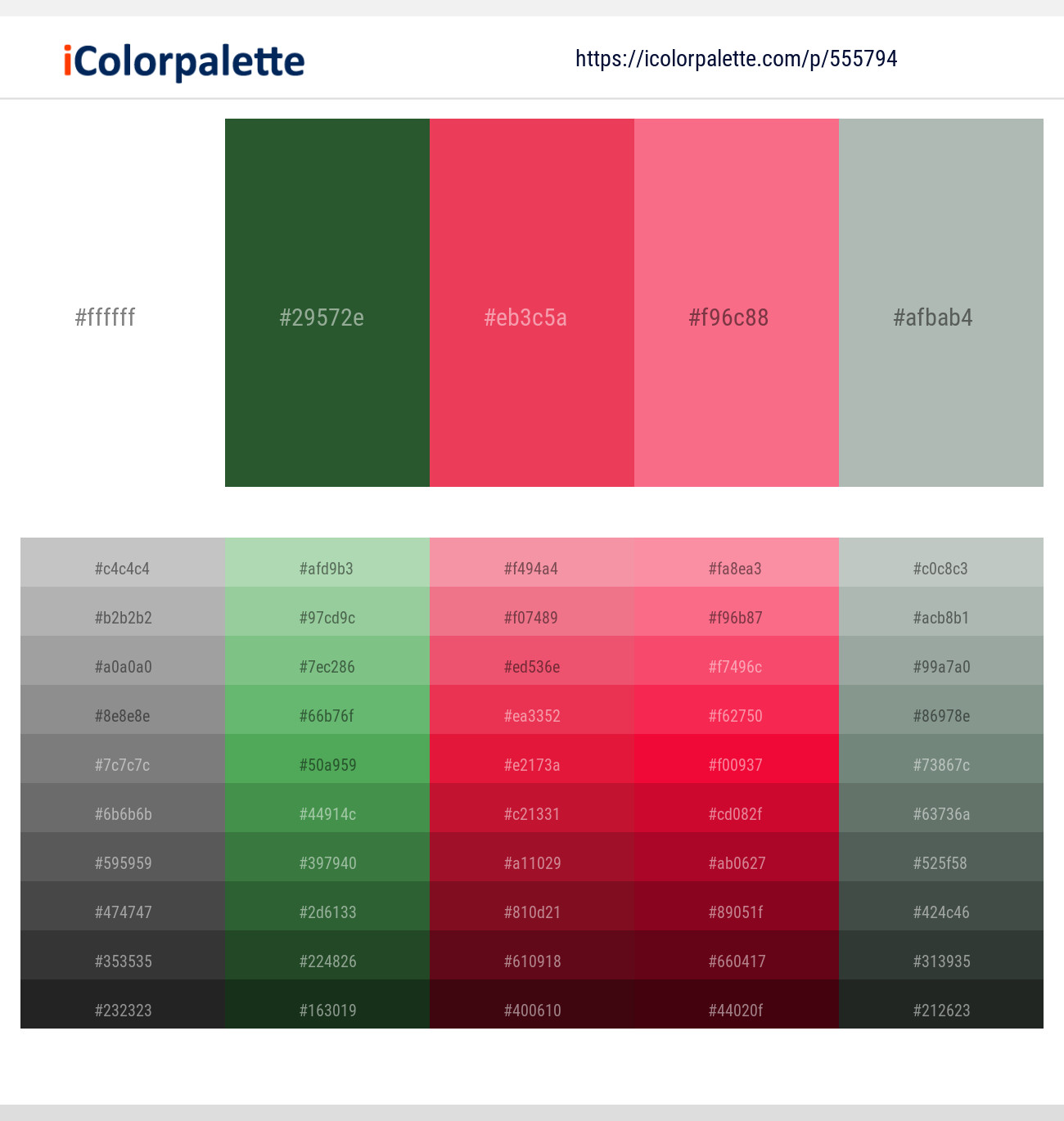Click the #232323 darkest gray shade
This screenshot has width=1064, height=1121.
click(x=123, y=1004)
